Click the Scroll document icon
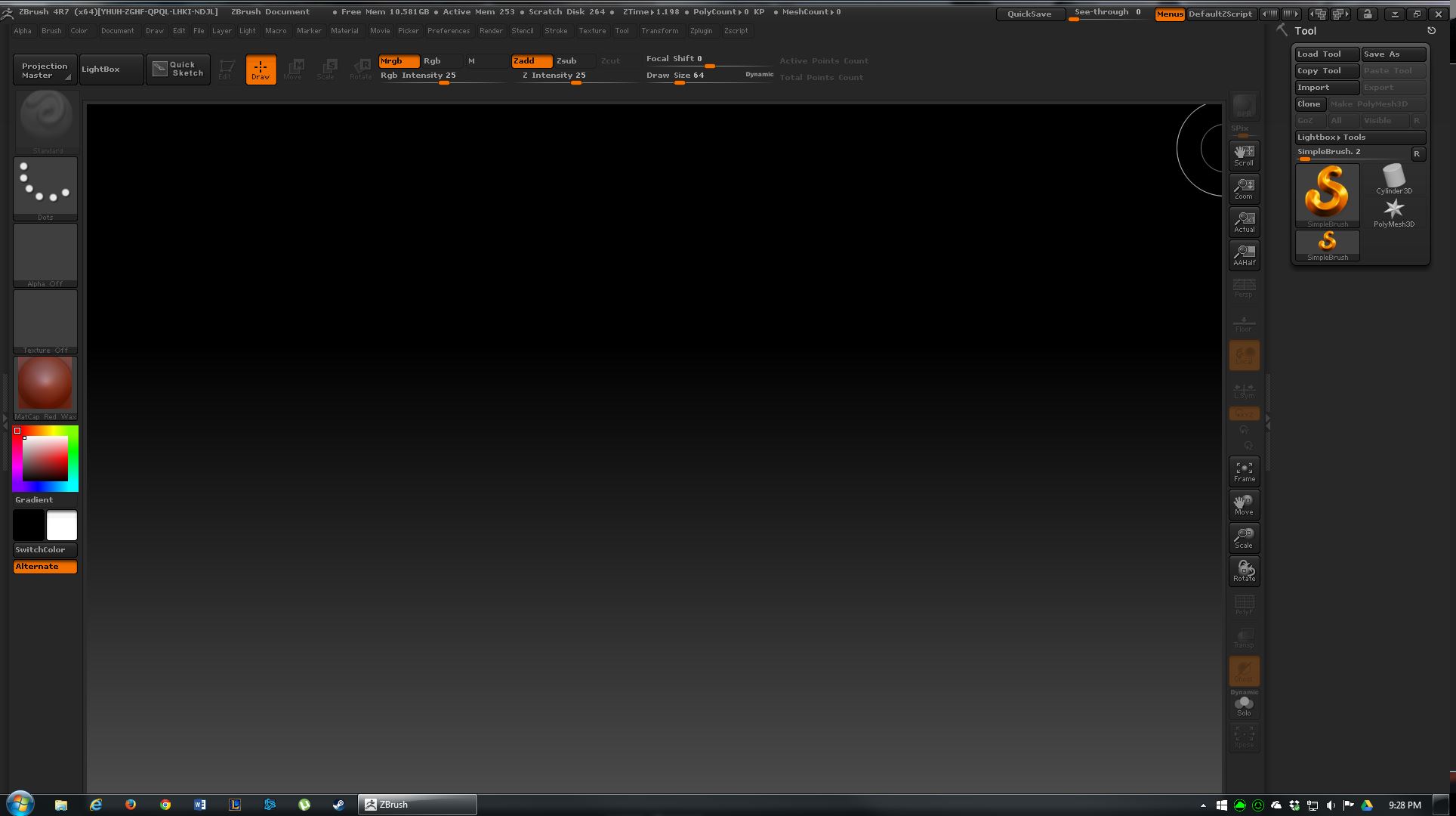Viewport: 1456px width, 816px height. pos(1244,155)
